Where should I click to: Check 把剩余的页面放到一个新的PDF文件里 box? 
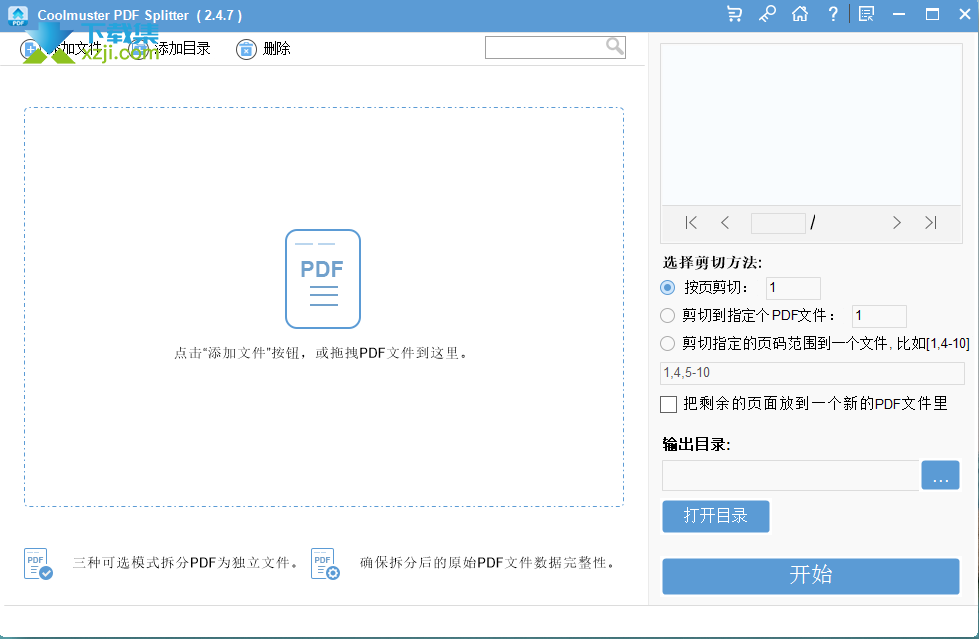(x=669, y=404)
